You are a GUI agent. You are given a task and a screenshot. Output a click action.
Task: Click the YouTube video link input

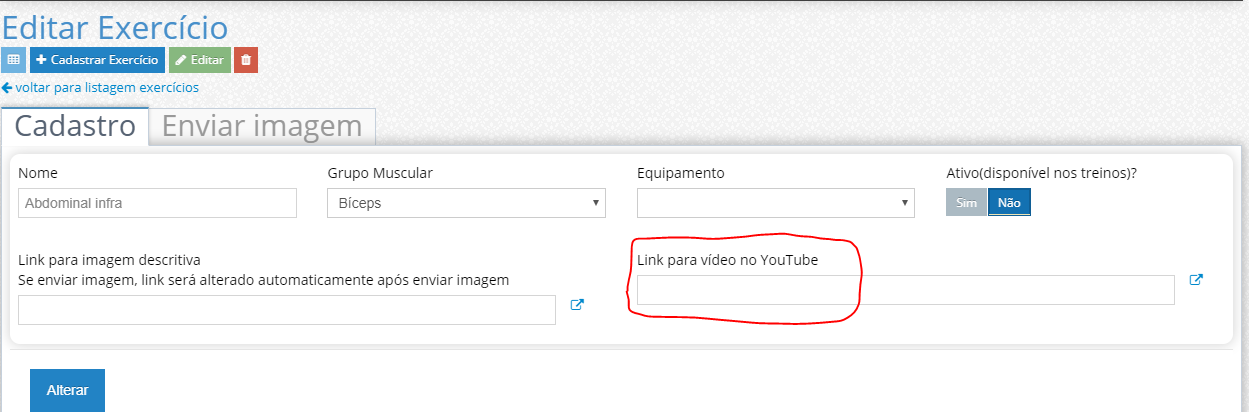point(905,290)
